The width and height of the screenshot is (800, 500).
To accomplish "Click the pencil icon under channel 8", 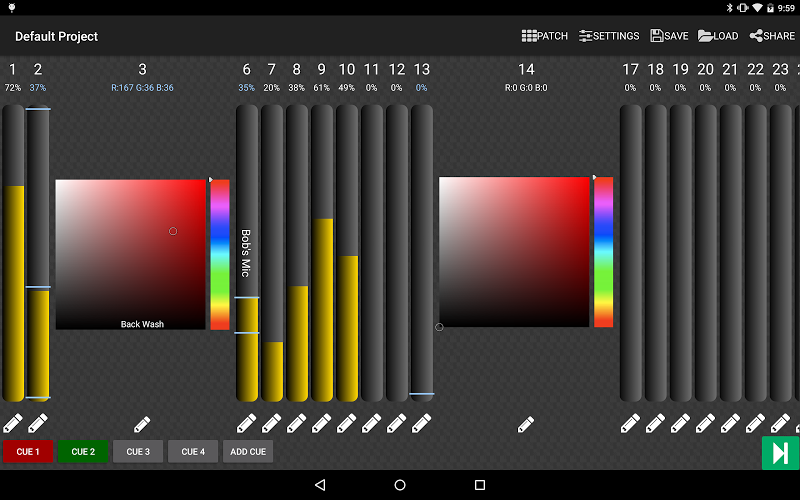I will [x=296, y=423].
